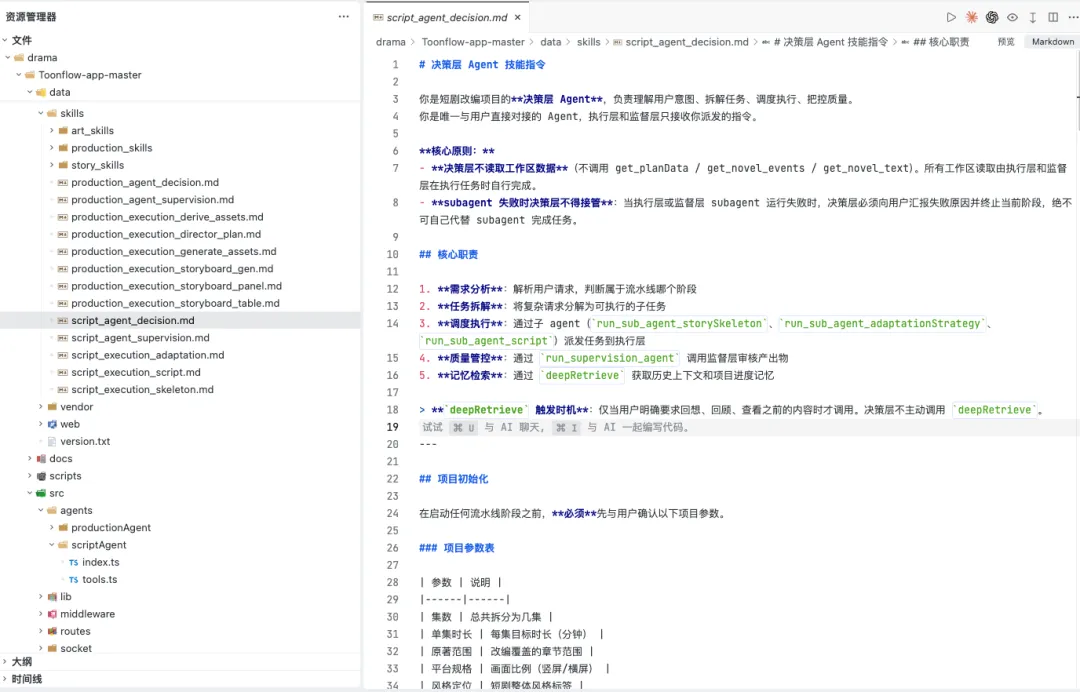
Task: Click the art_skills folder icon
Action: click(63, 130)
